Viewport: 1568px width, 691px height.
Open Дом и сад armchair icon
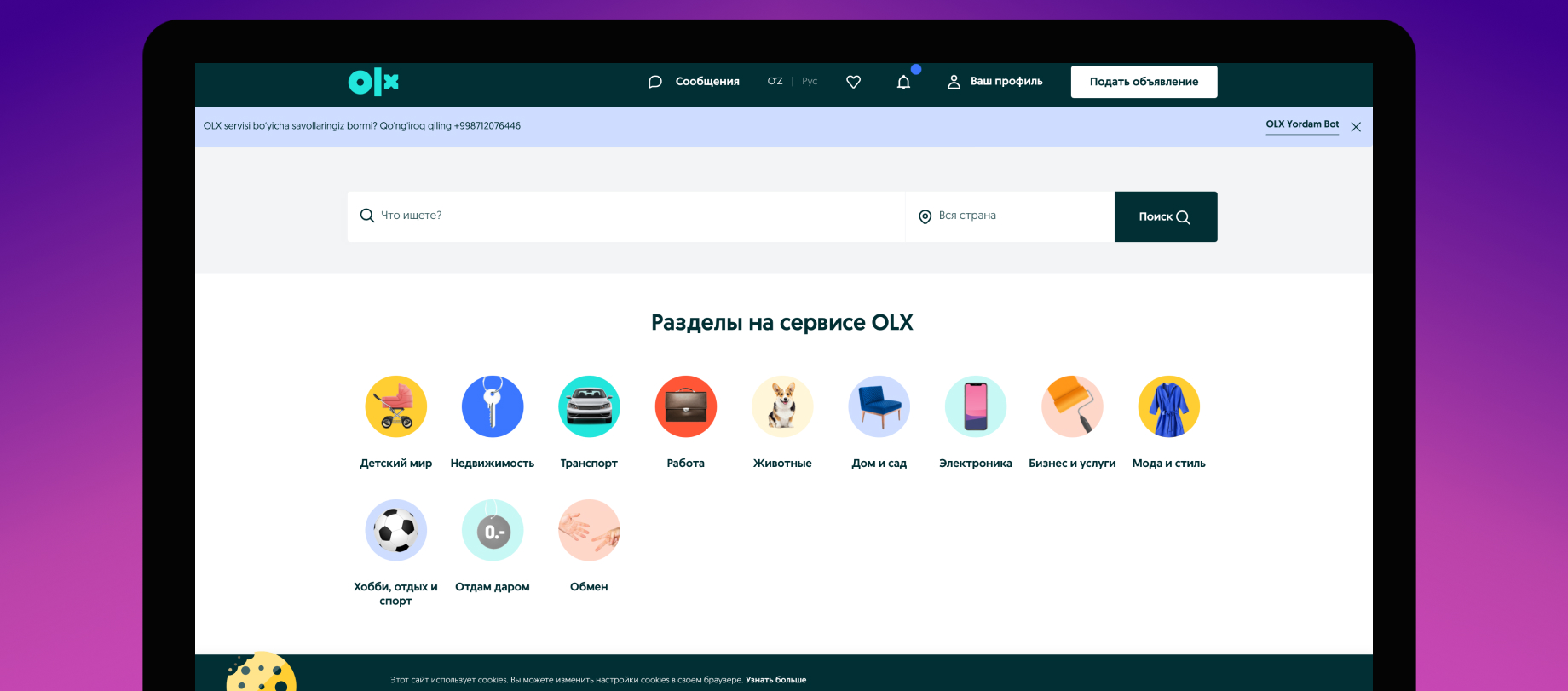click(879, 406)
